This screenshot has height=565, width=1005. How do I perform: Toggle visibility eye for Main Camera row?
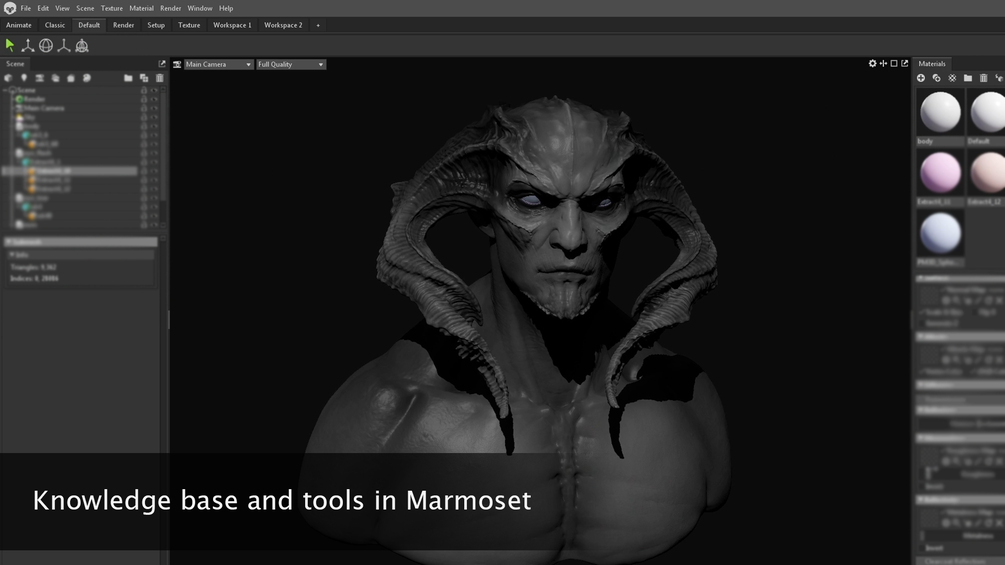(x=154, y=108)
